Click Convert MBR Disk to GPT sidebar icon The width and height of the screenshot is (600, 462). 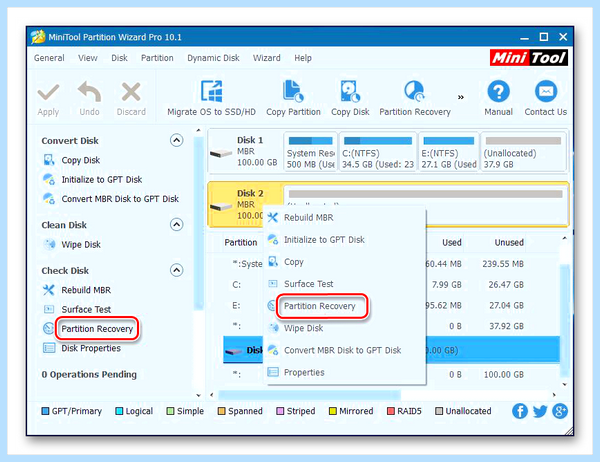coord(49,198)
